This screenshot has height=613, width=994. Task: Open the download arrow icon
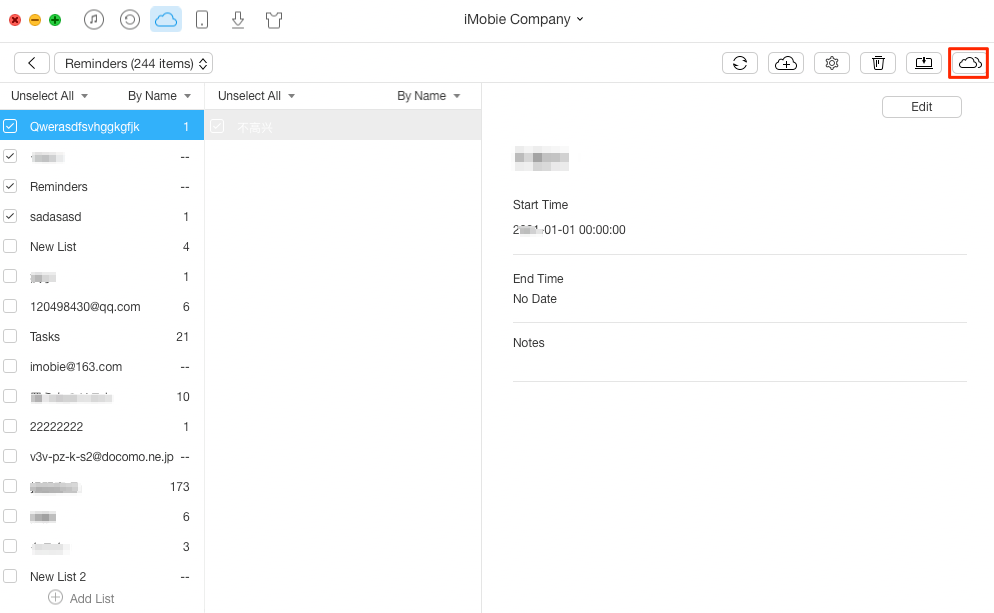click(x=238, y=20)
